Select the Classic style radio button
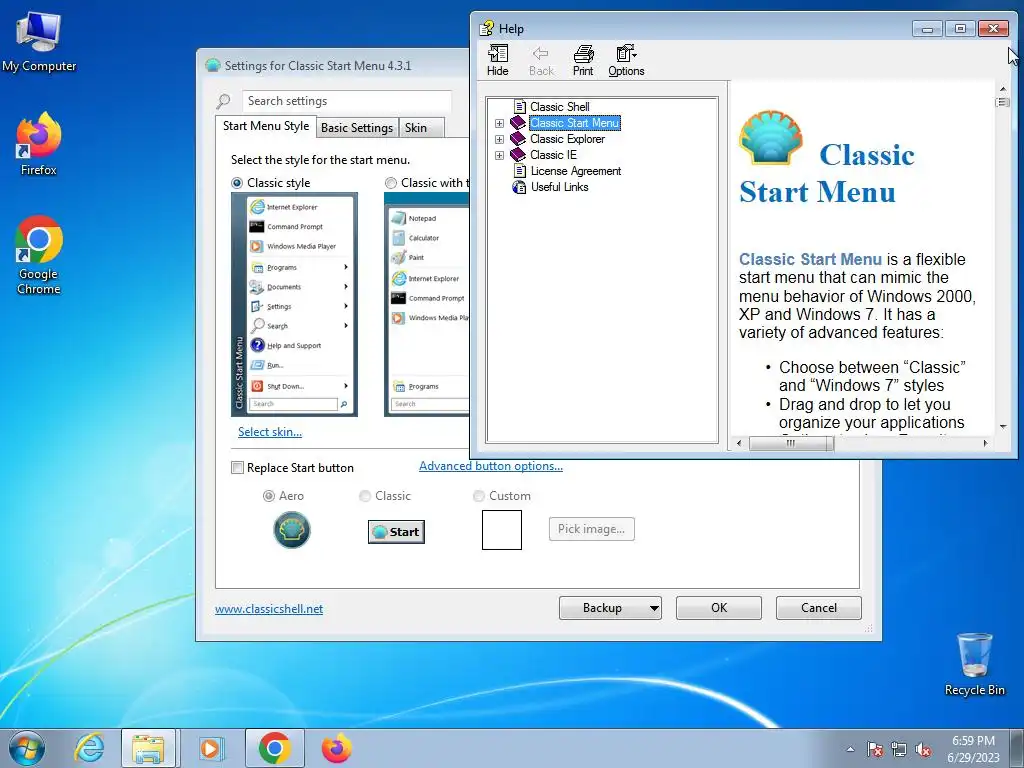This screenshot has height=768, width=1024. (237, 183)
